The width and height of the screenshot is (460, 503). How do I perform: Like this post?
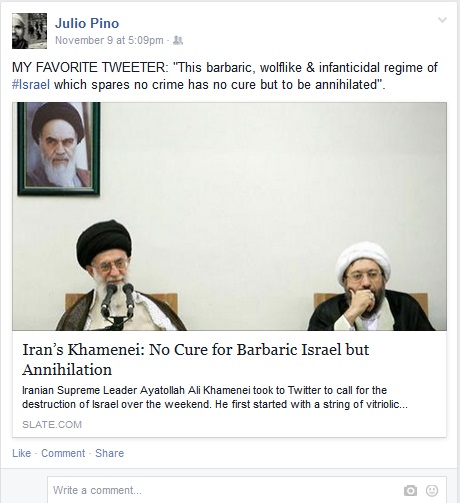[22, 453]
